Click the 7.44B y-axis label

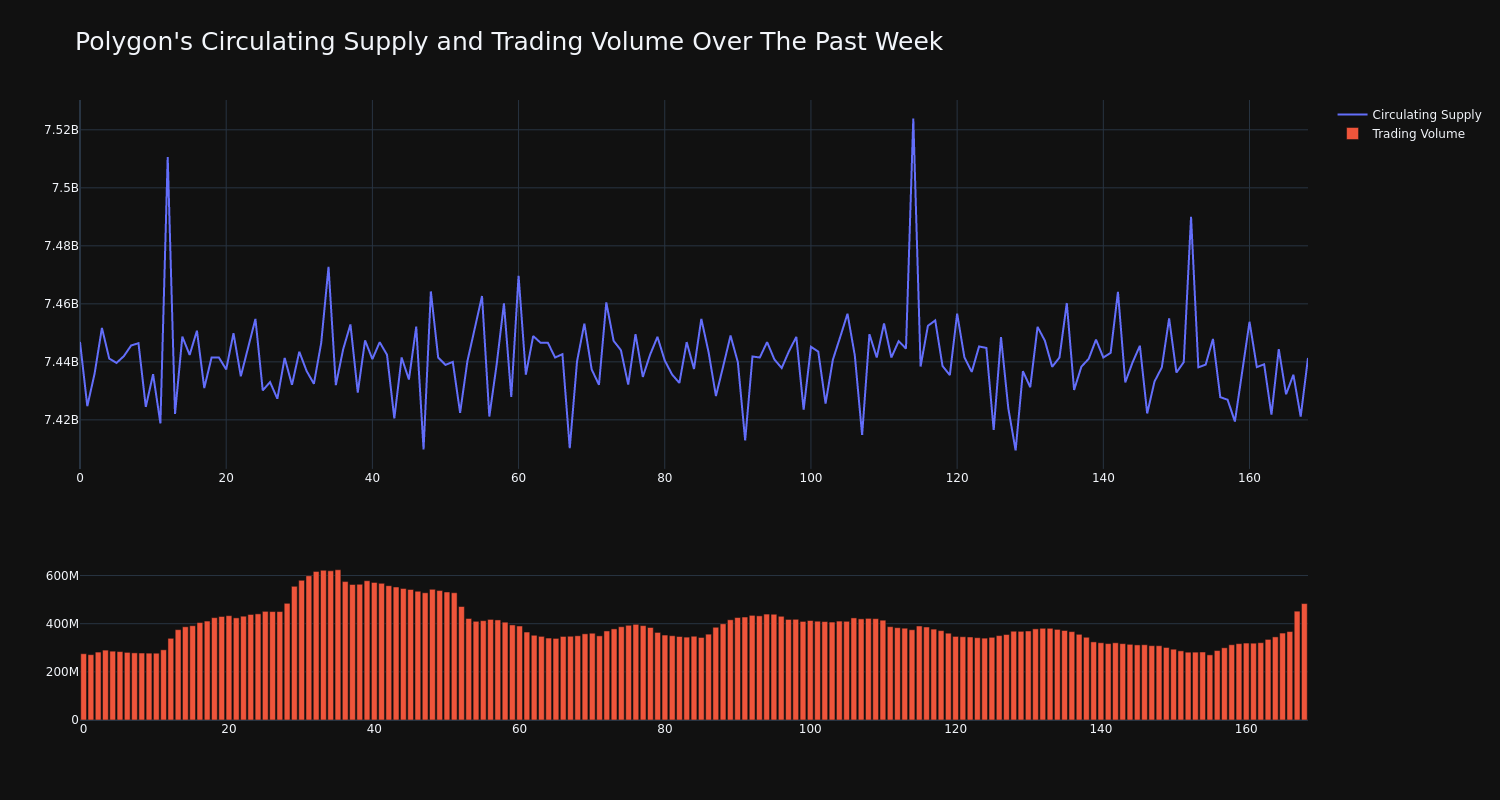coord(61,362)
